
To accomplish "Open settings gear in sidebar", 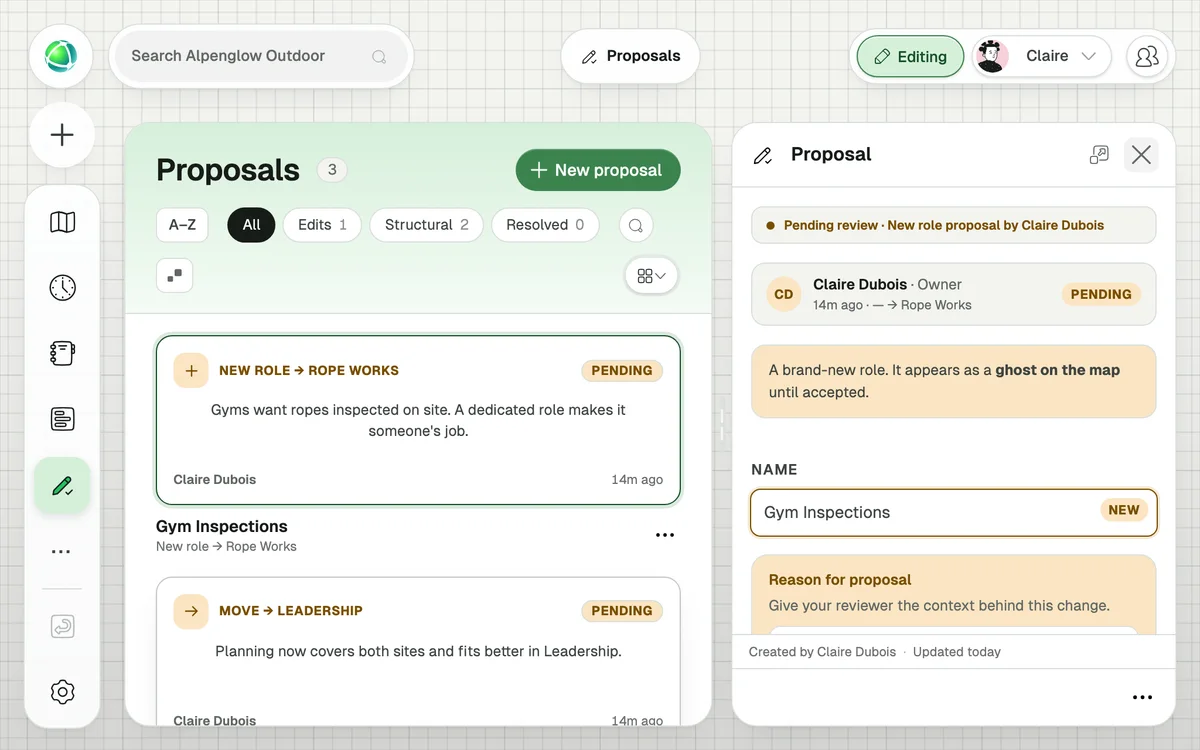I will (x=62, y=691).
